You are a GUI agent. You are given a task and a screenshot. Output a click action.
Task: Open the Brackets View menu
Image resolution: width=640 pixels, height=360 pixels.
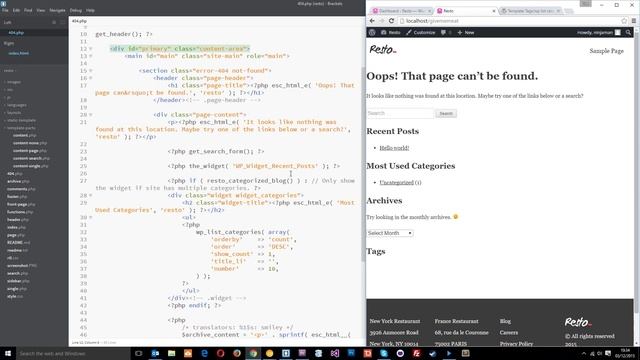(40, 10)
